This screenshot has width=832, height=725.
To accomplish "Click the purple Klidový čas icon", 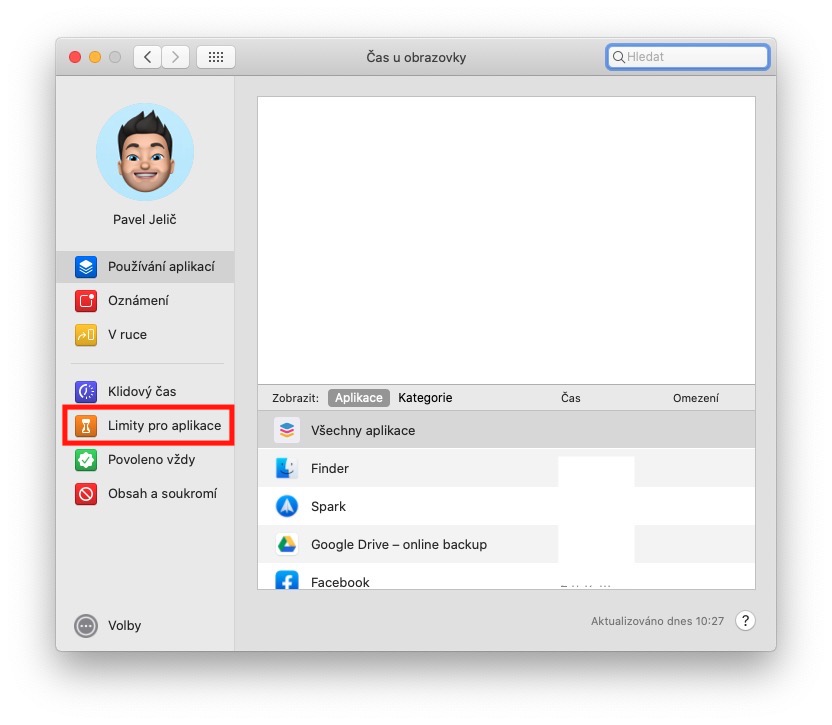I will (x=86, y=392).
